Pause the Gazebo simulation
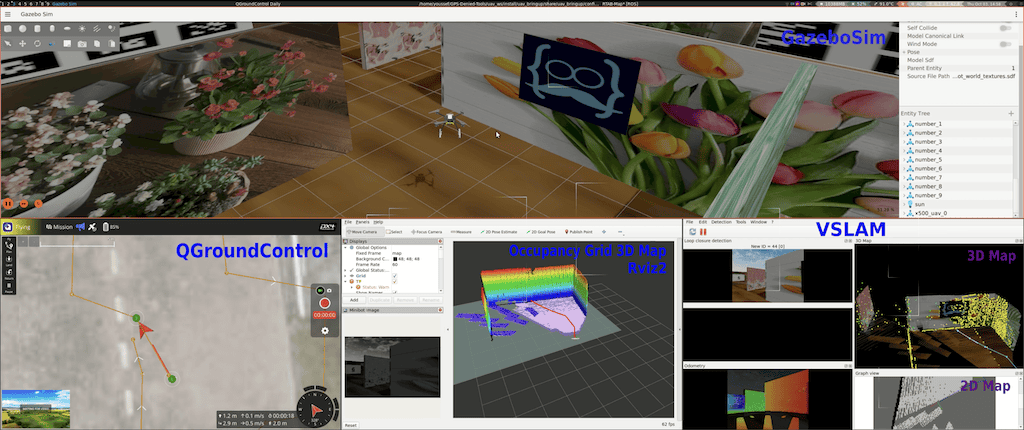 tap(8, 203)
